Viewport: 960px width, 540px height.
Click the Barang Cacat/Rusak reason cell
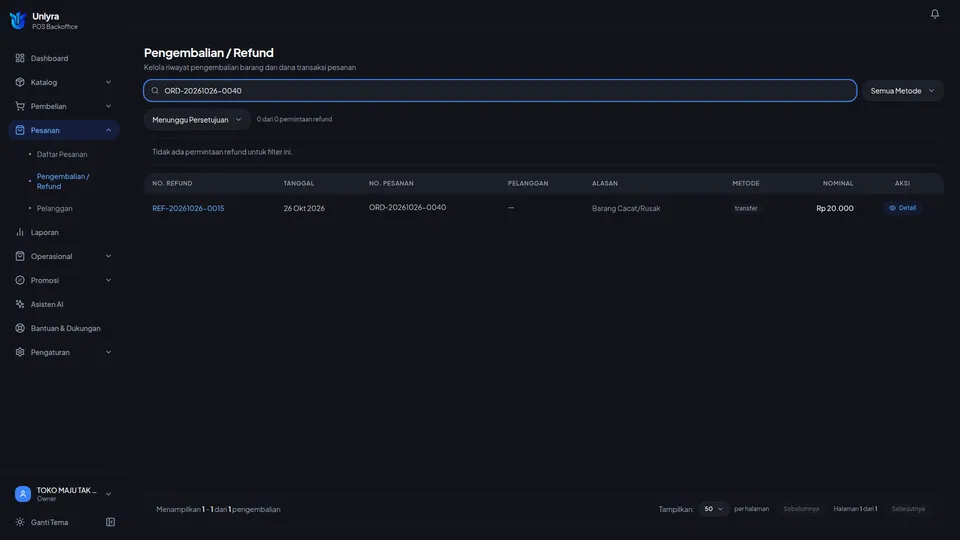[x=626, y=208]
